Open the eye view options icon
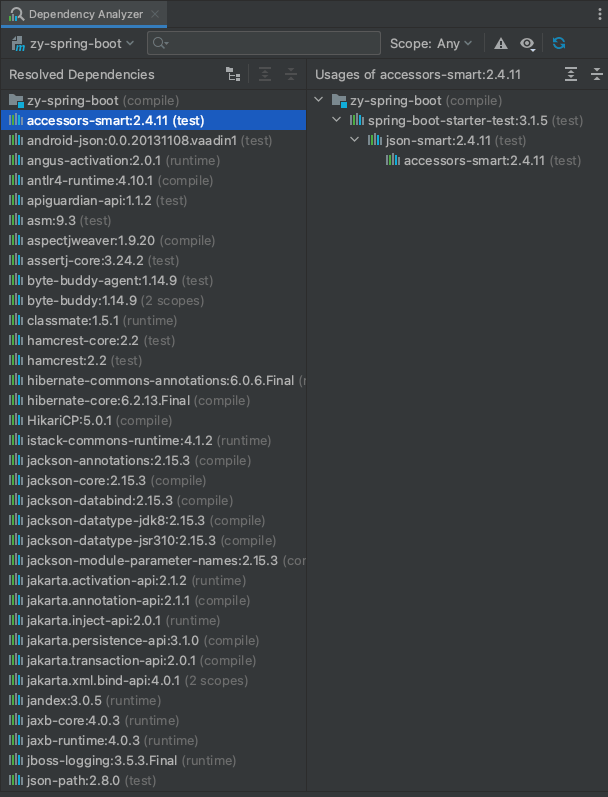Image resolution: width=608 pixels, height=797 pixels. coord(527,44)
